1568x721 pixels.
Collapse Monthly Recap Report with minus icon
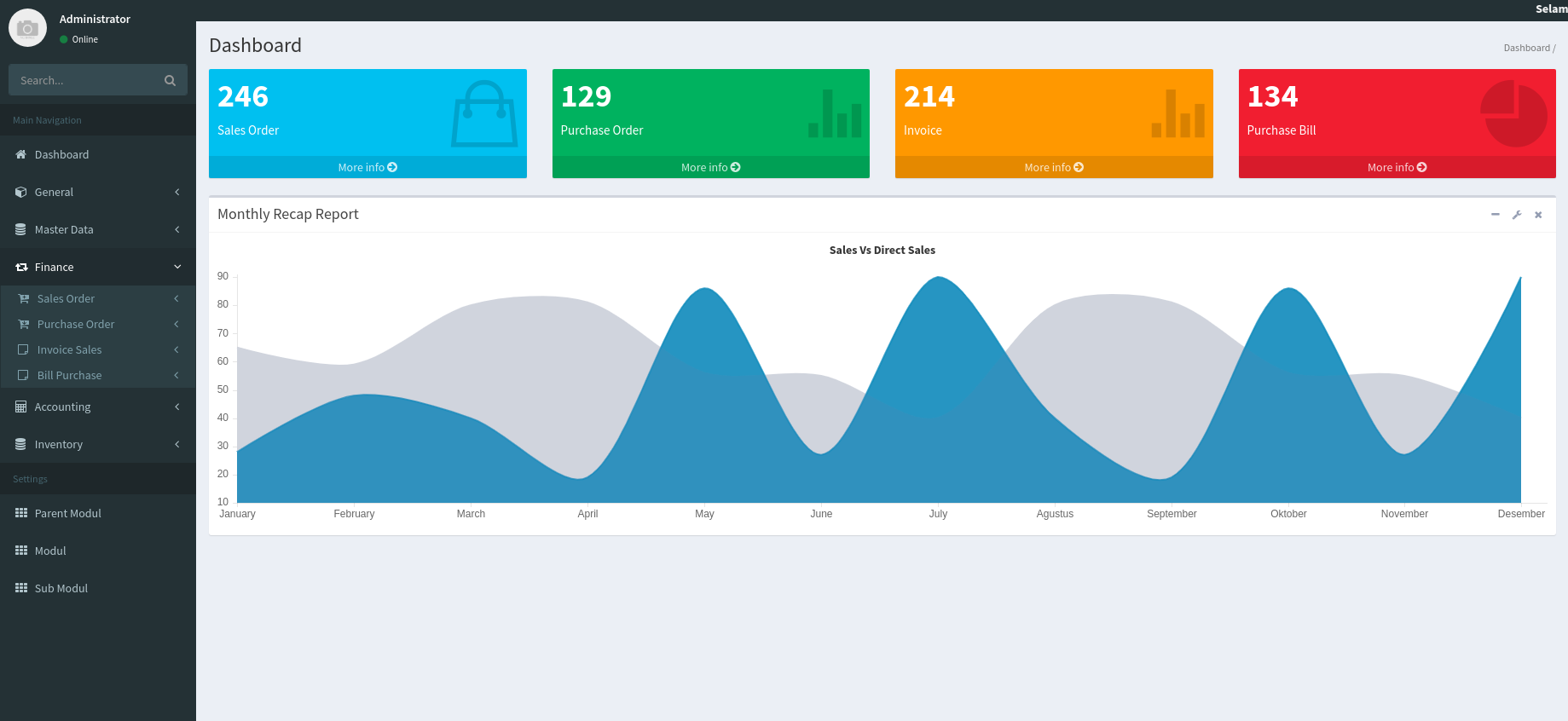pos(1495,215)
